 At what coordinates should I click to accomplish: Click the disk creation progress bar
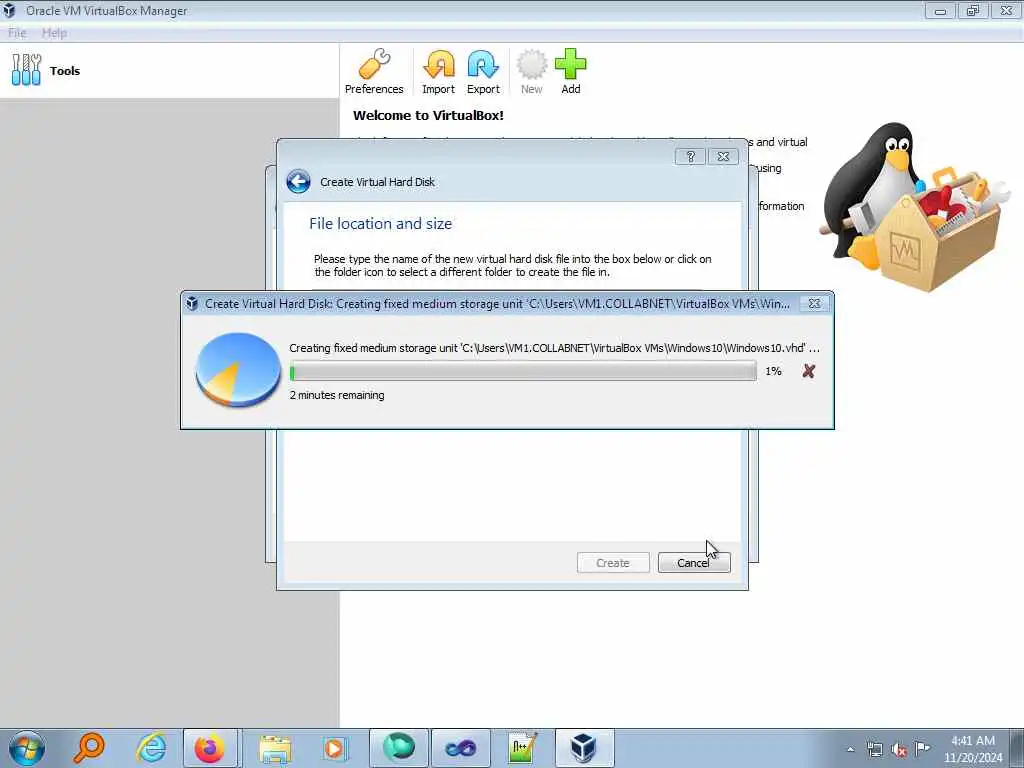tap(523, 371)
